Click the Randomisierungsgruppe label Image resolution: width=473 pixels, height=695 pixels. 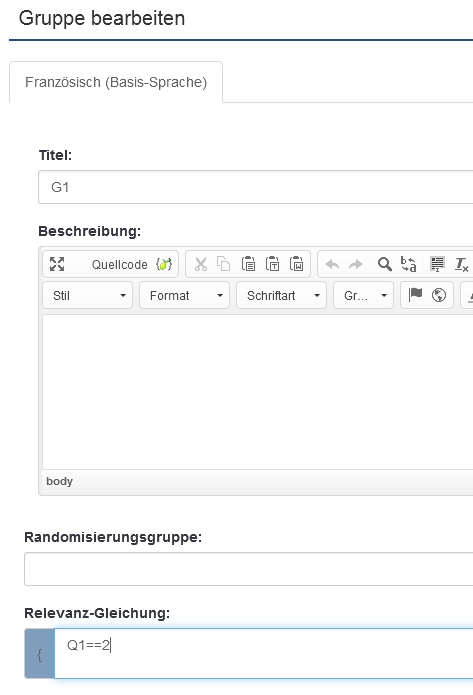tap(113, 537)
